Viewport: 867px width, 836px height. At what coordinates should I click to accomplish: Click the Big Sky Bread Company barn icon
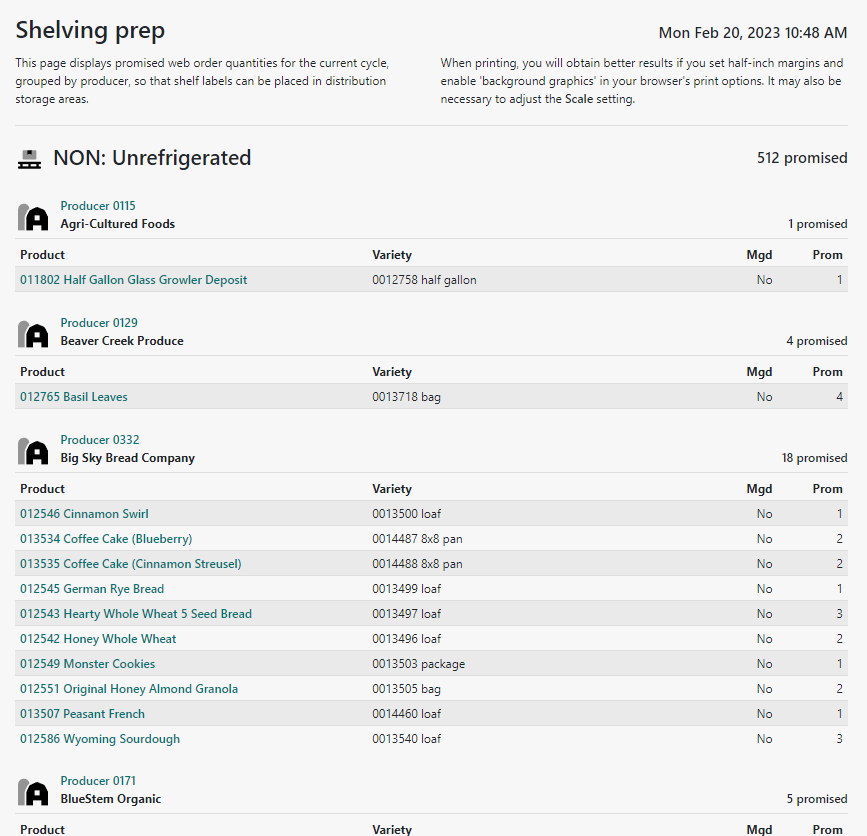coord(33,451)
